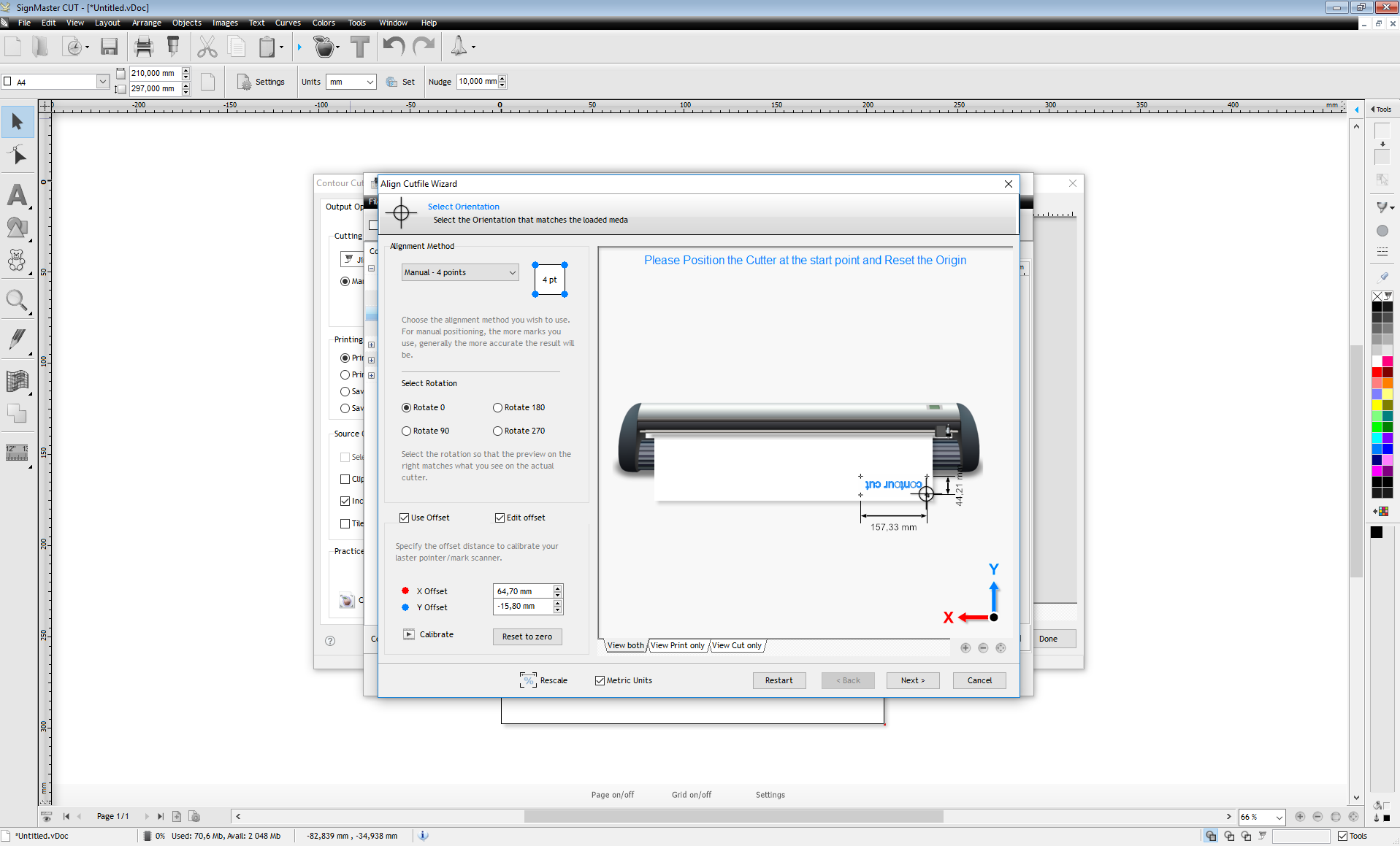This screenshot has height=846, width=1400.
Task: Increase the Nudge value stepper
Action: tap(502, 78)
